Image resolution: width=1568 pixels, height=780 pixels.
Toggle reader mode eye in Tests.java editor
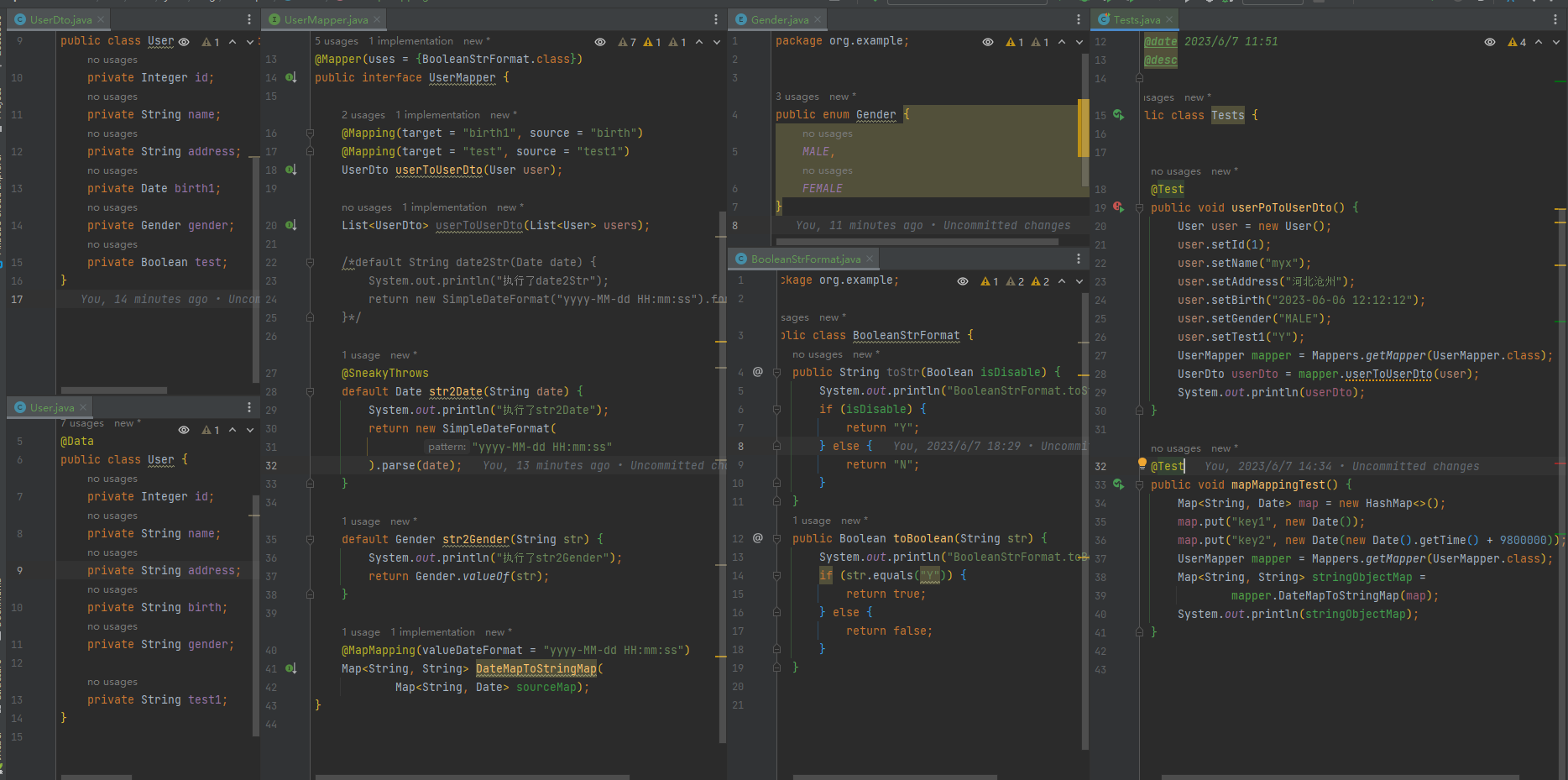tap(1490, 42)
